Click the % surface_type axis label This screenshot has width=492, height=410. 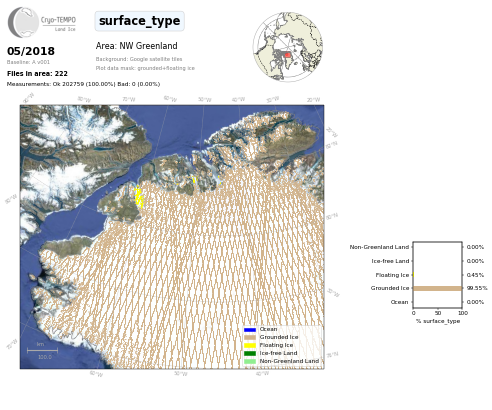pyautogui.click(x=438, y=321)
